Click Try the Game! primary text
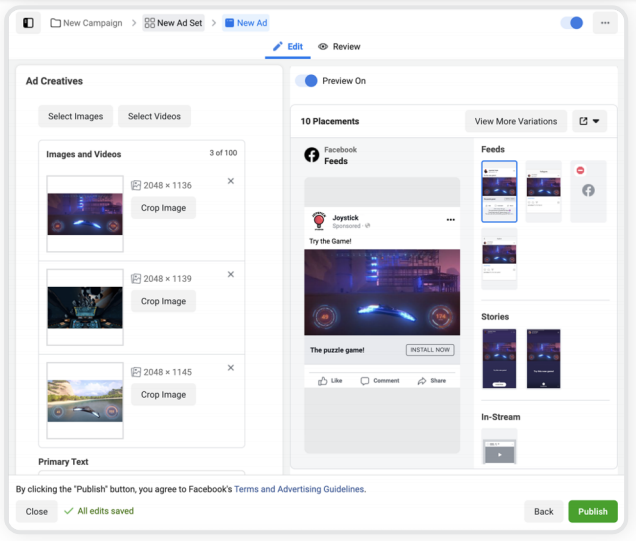The width and height of the screenshot is (636, 541). click(x=330, y=241)
